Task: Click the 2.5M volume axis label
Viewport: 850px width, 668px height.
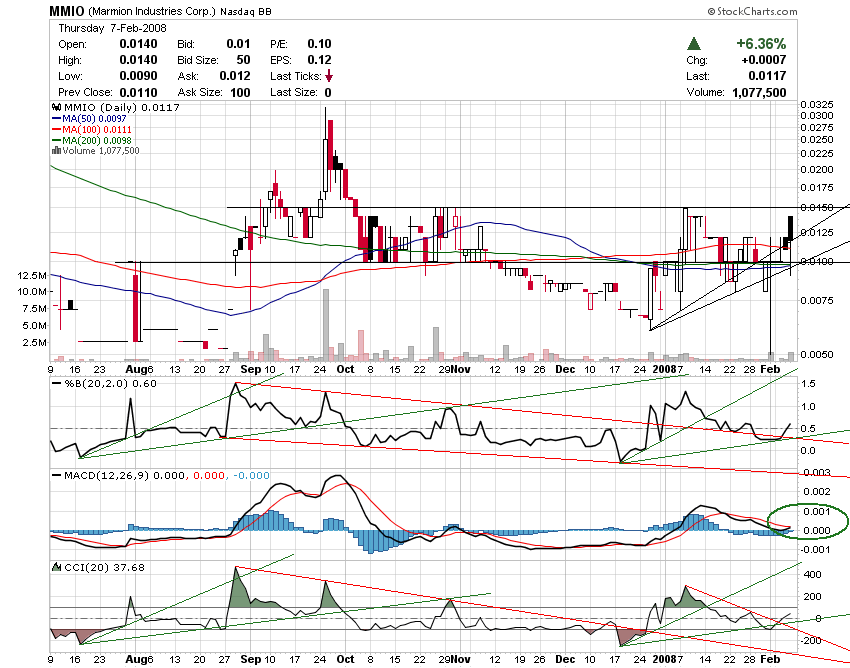Action: click(35, 342)
